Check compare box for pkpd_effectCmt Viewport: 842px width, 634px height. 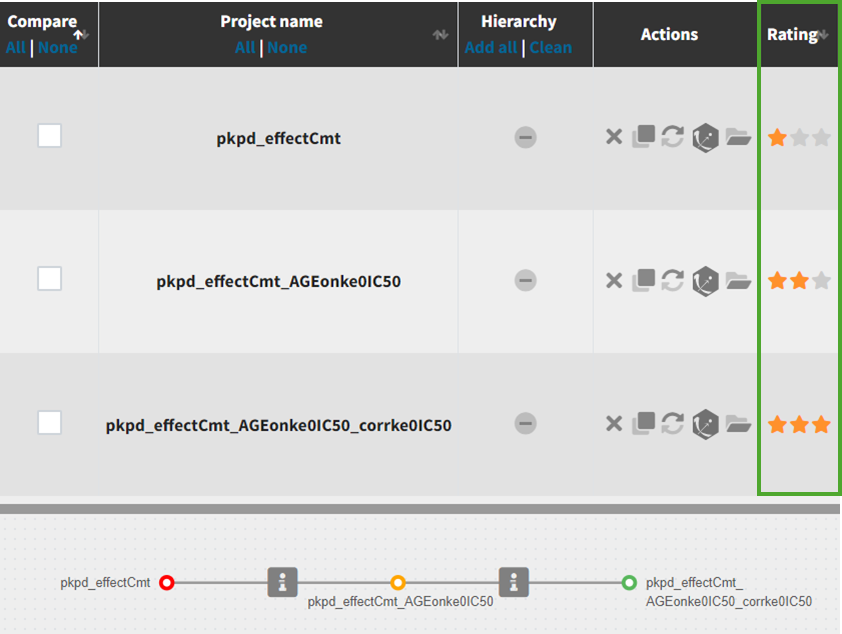[x=49, y=135]
